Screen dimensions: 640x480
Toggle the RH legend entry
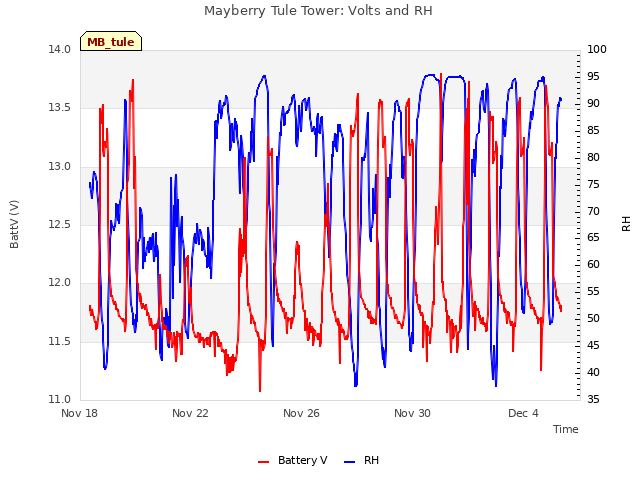[x=362, y=460]
